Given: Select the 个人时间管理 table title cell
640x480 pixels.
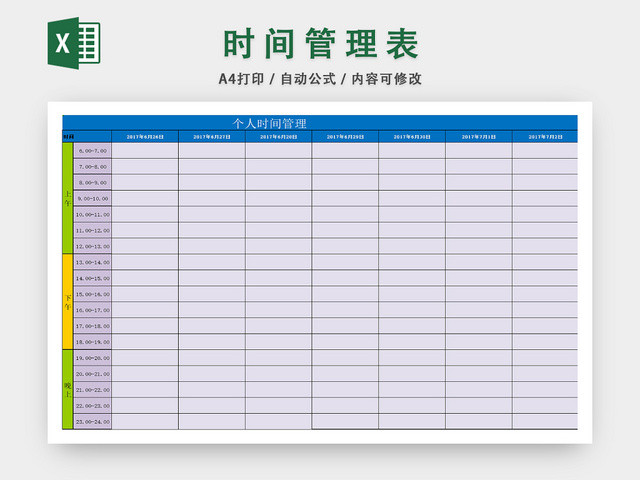Looking at the screenshot, I should click(320, 123).
